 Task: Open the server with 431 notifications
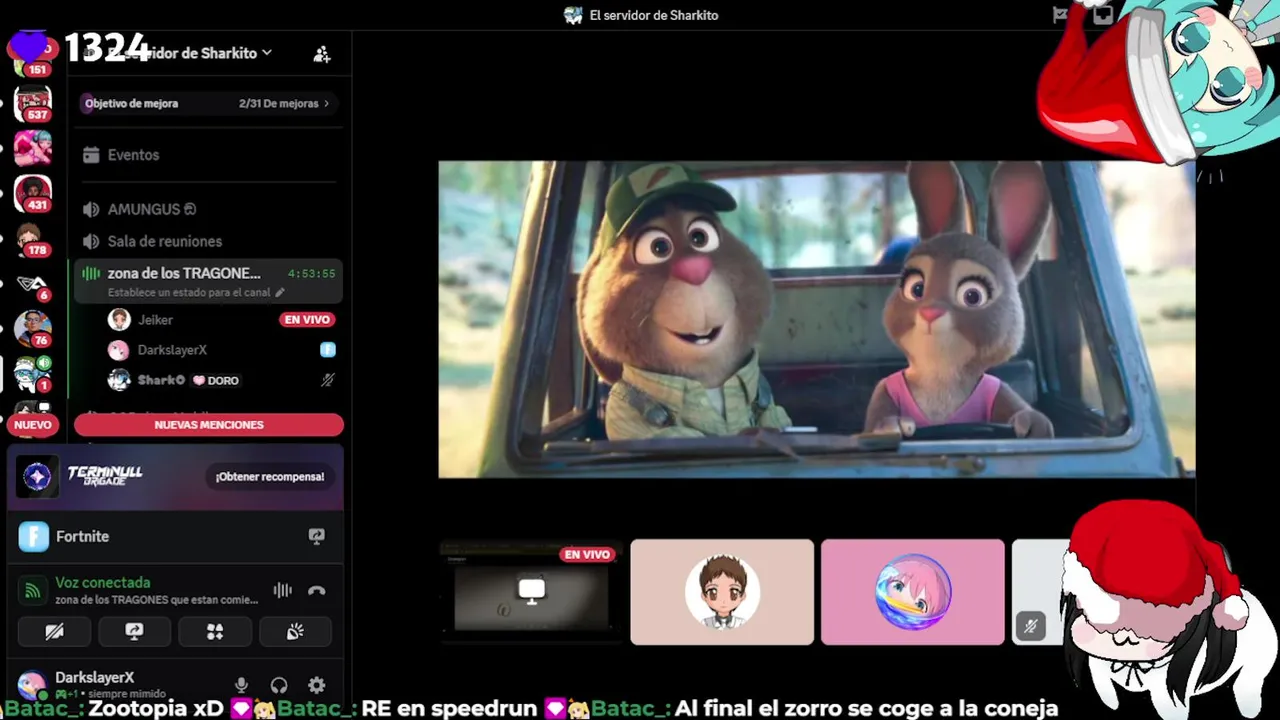33,192
